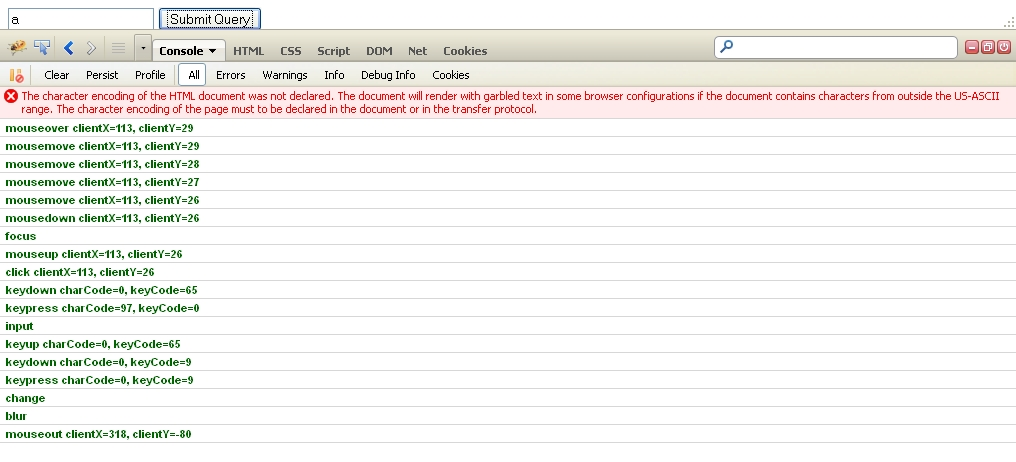Open the small dropdown arrow beside Console

(143, 49)
